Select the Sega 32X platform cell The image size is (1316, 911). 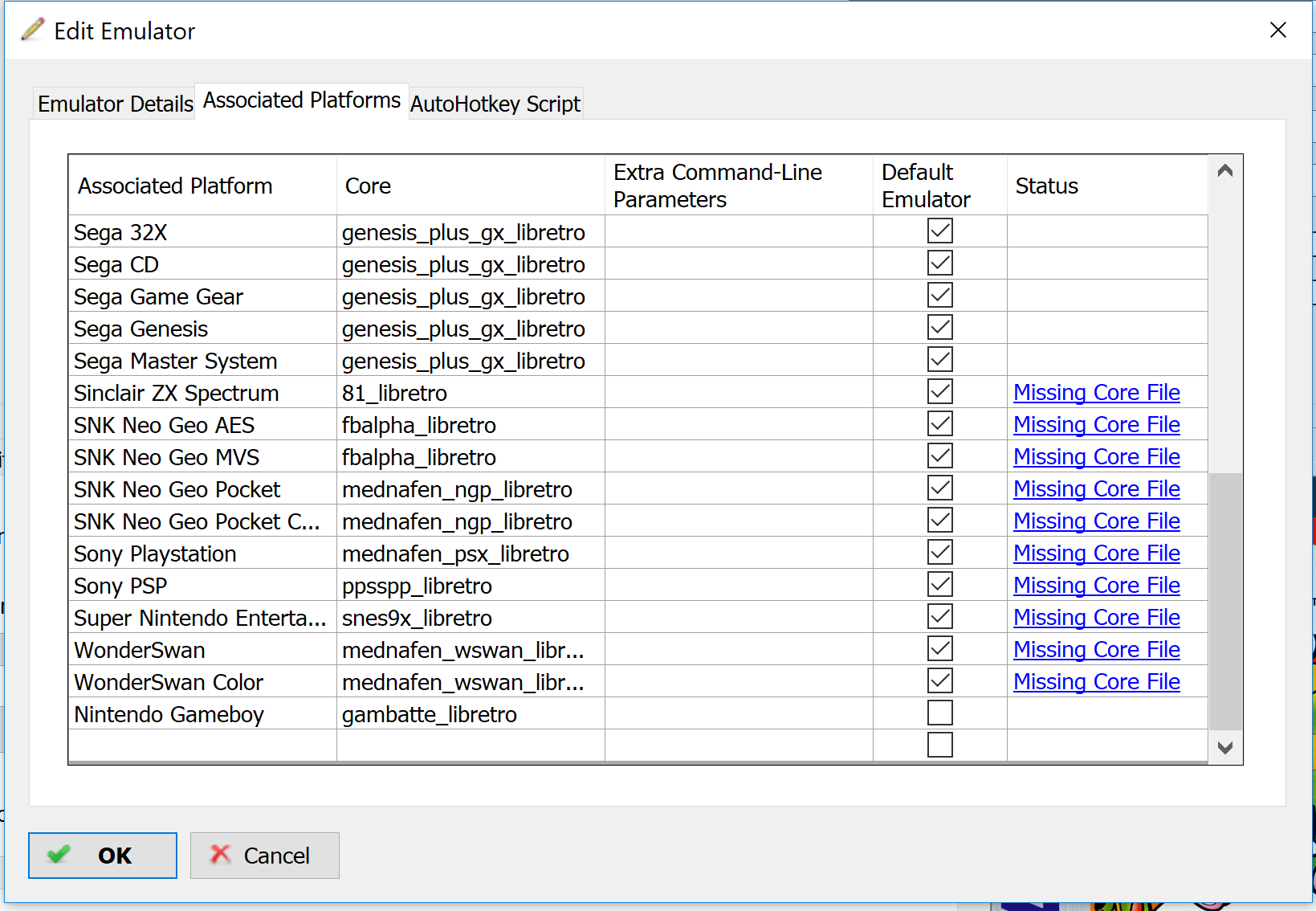point(202,232)
